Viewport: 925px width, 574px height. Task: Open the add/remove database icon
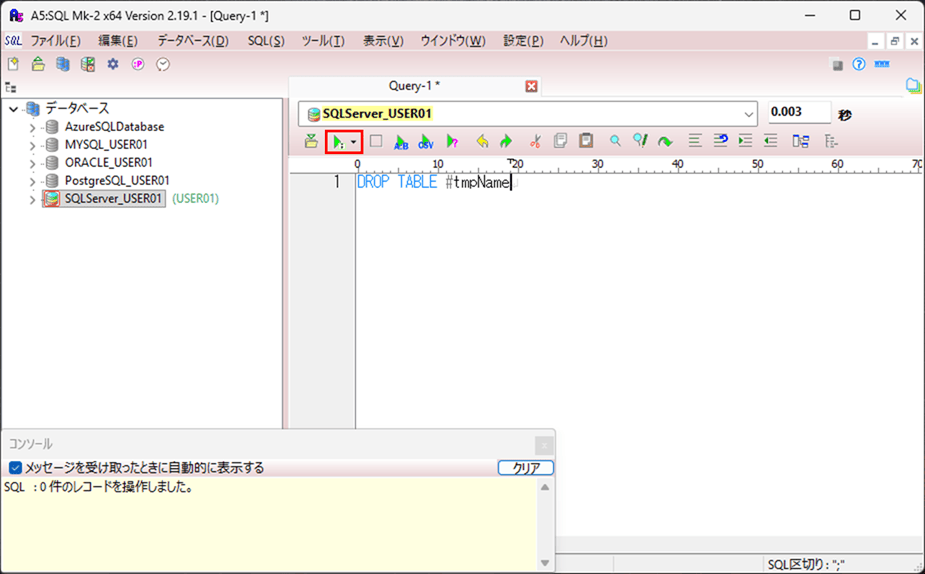63,64
